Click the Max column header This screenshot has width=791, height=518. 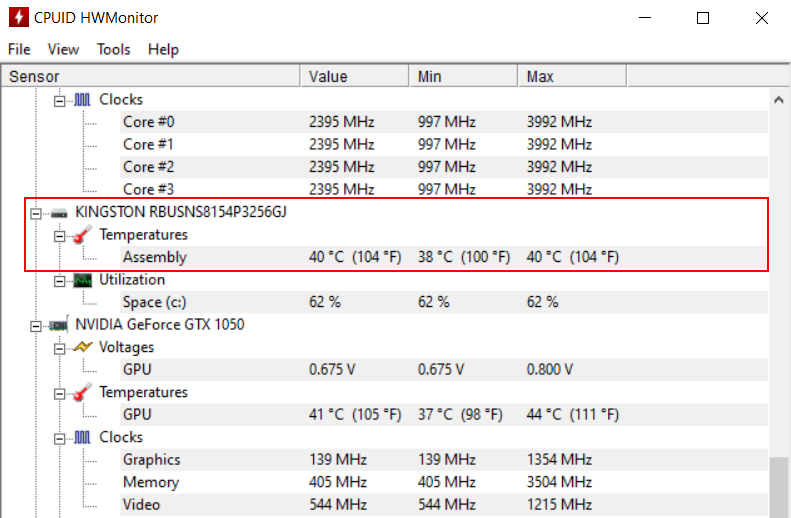tap(573, 76)
